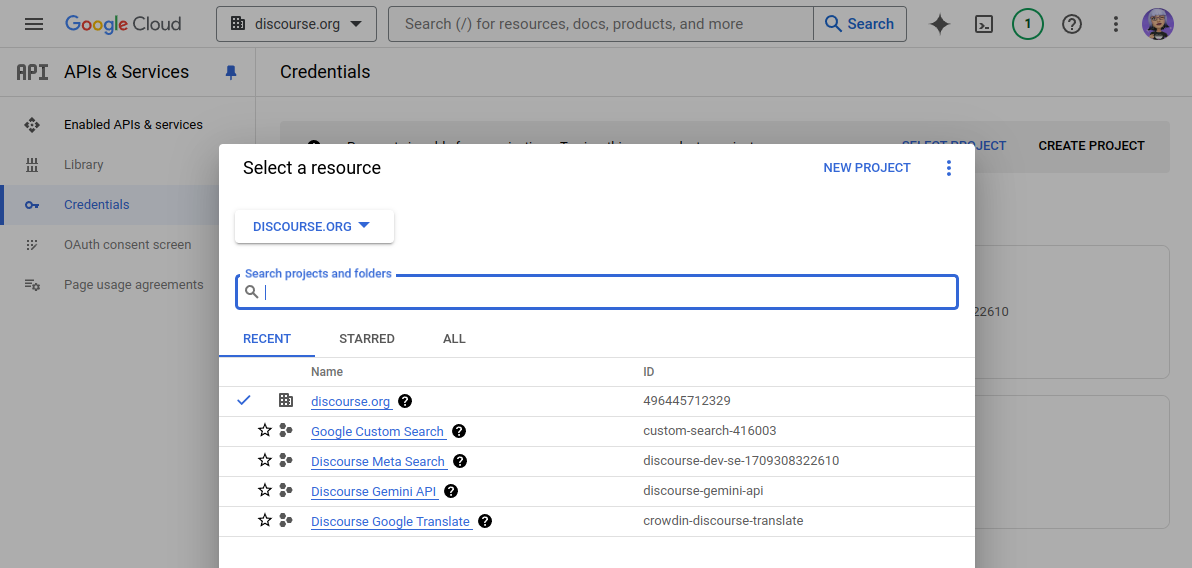1192x568 pixels.
Task: Star the Google Custom Search project
Action: [265, 430]
